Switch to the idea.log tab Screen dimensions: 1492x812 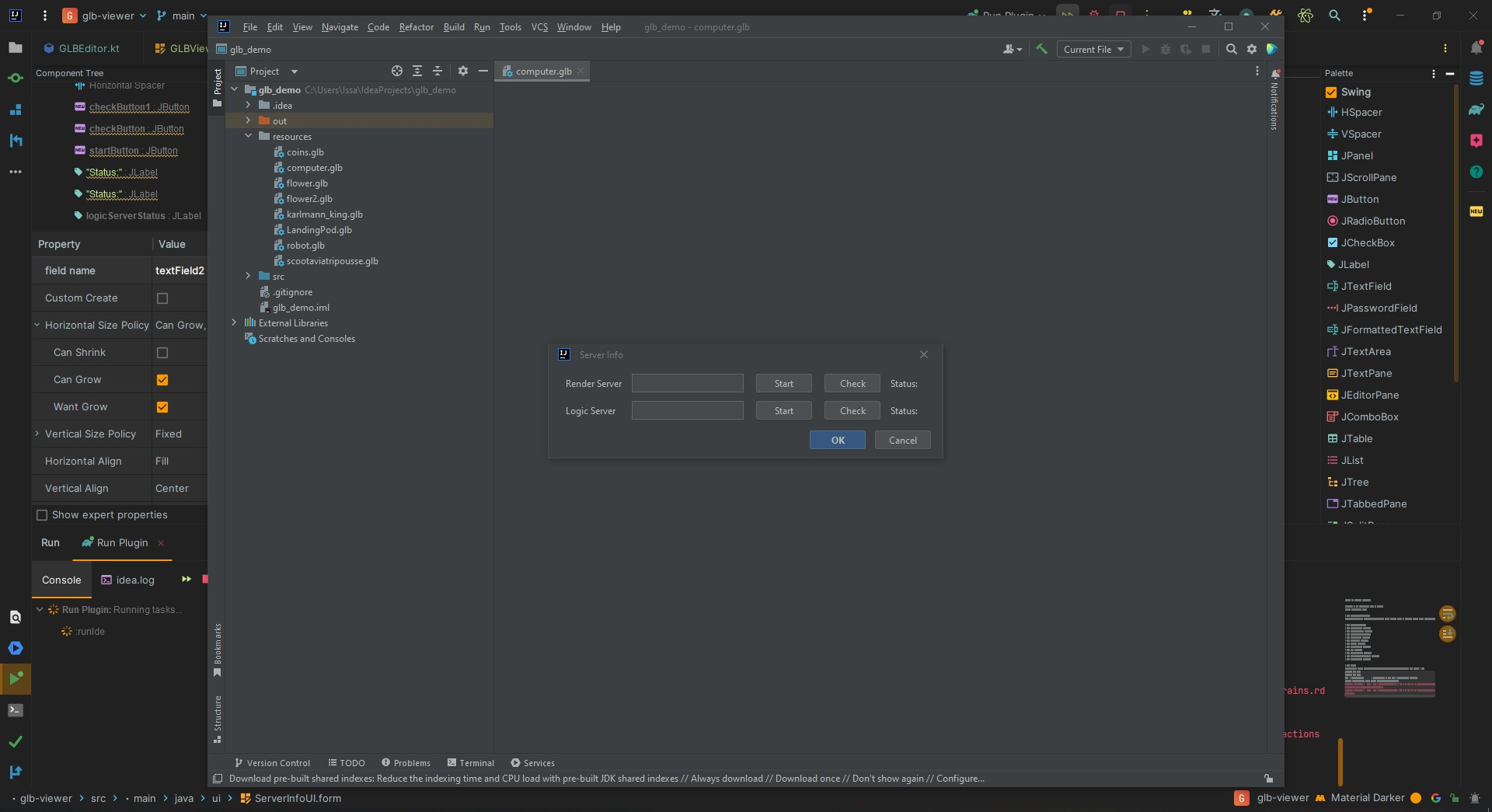(x=134, y=580)
